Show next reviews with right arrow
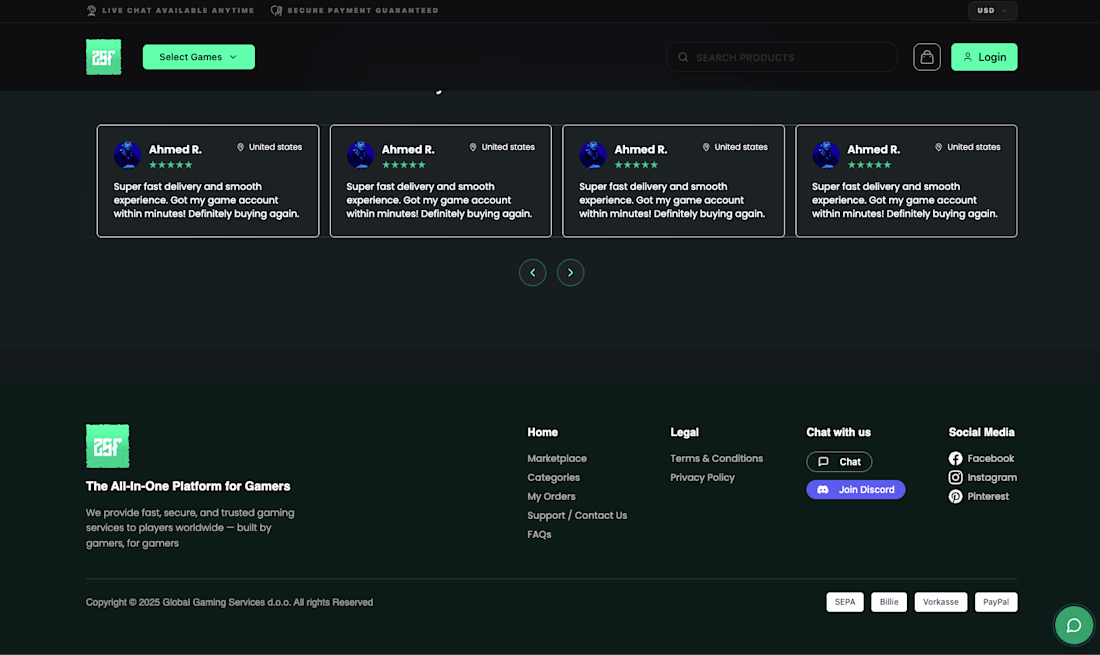 (x=570, y=273)
